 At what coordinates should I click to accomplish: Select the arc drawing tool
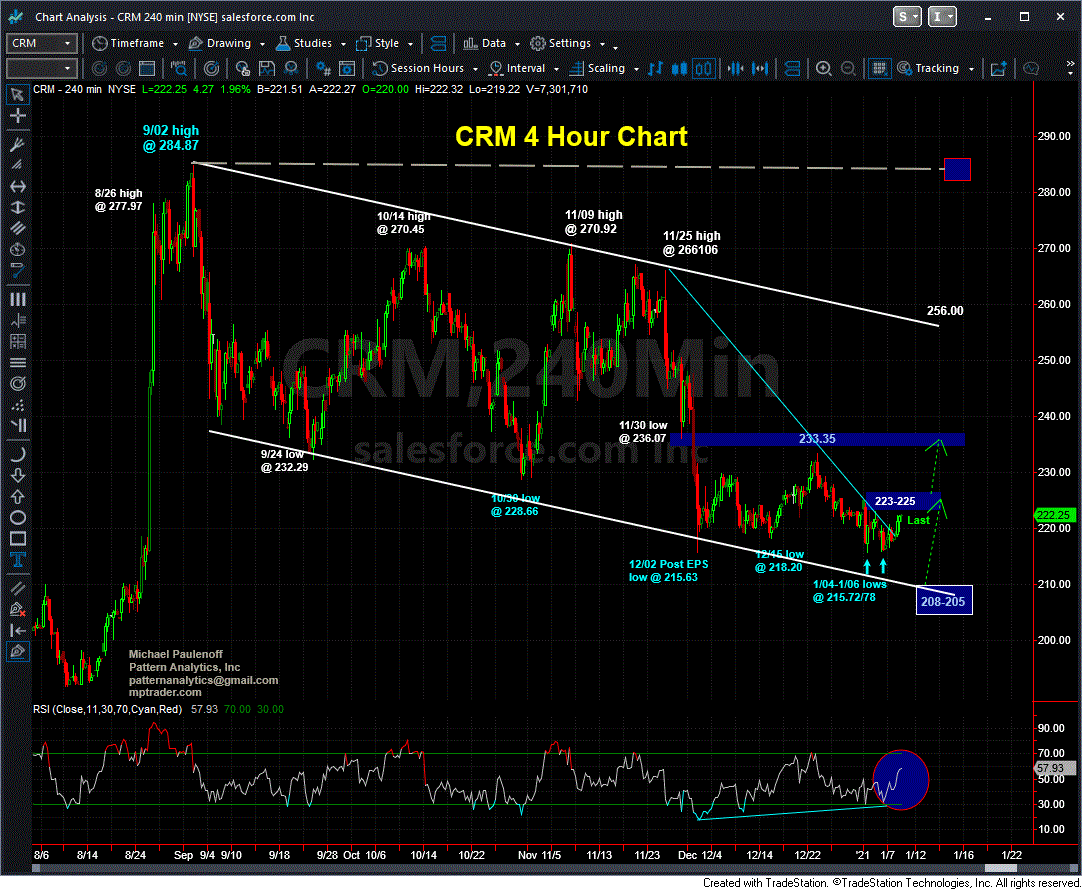coord(19,453)
